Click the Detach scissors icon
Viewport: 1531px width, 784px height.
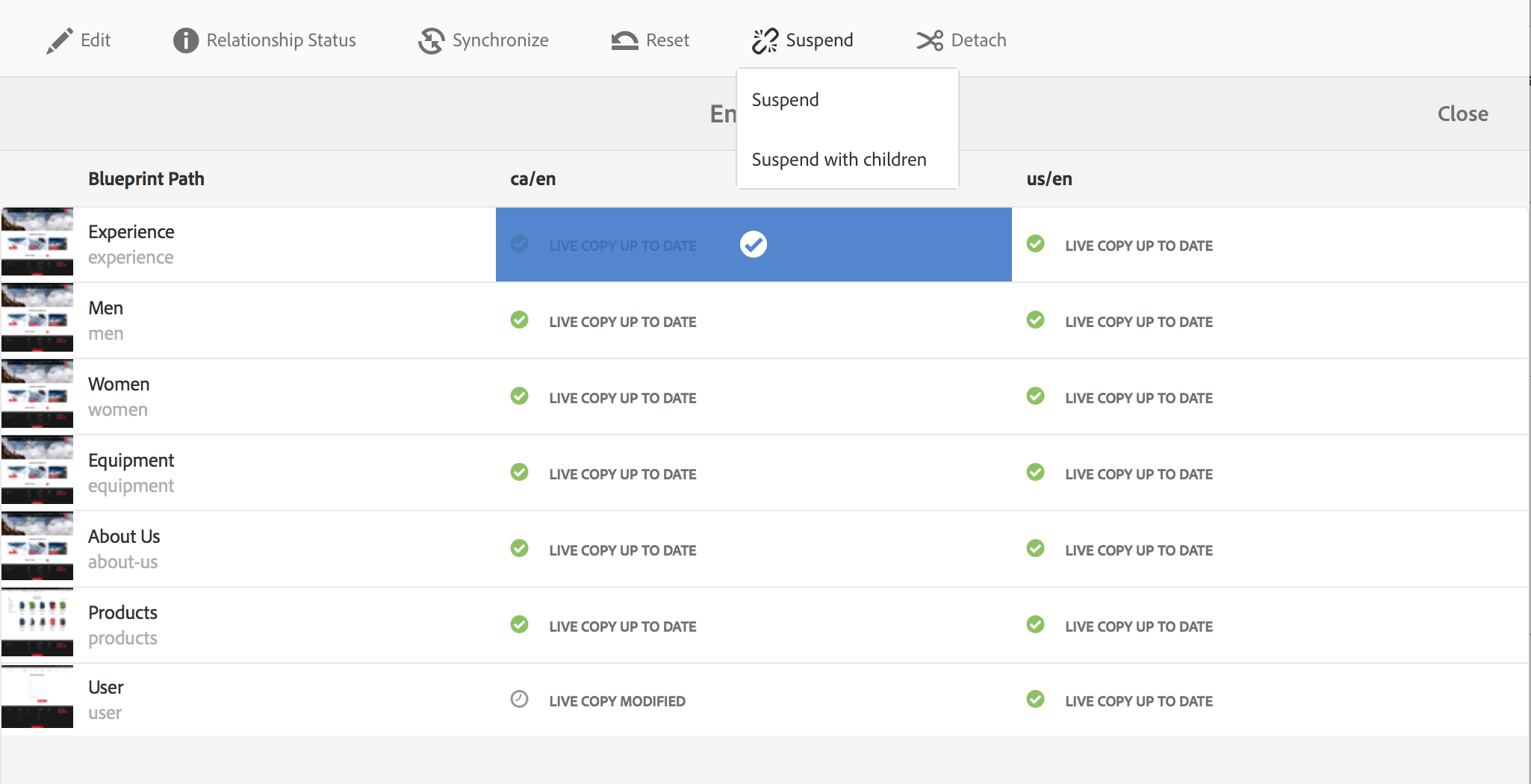pos(930,40)
